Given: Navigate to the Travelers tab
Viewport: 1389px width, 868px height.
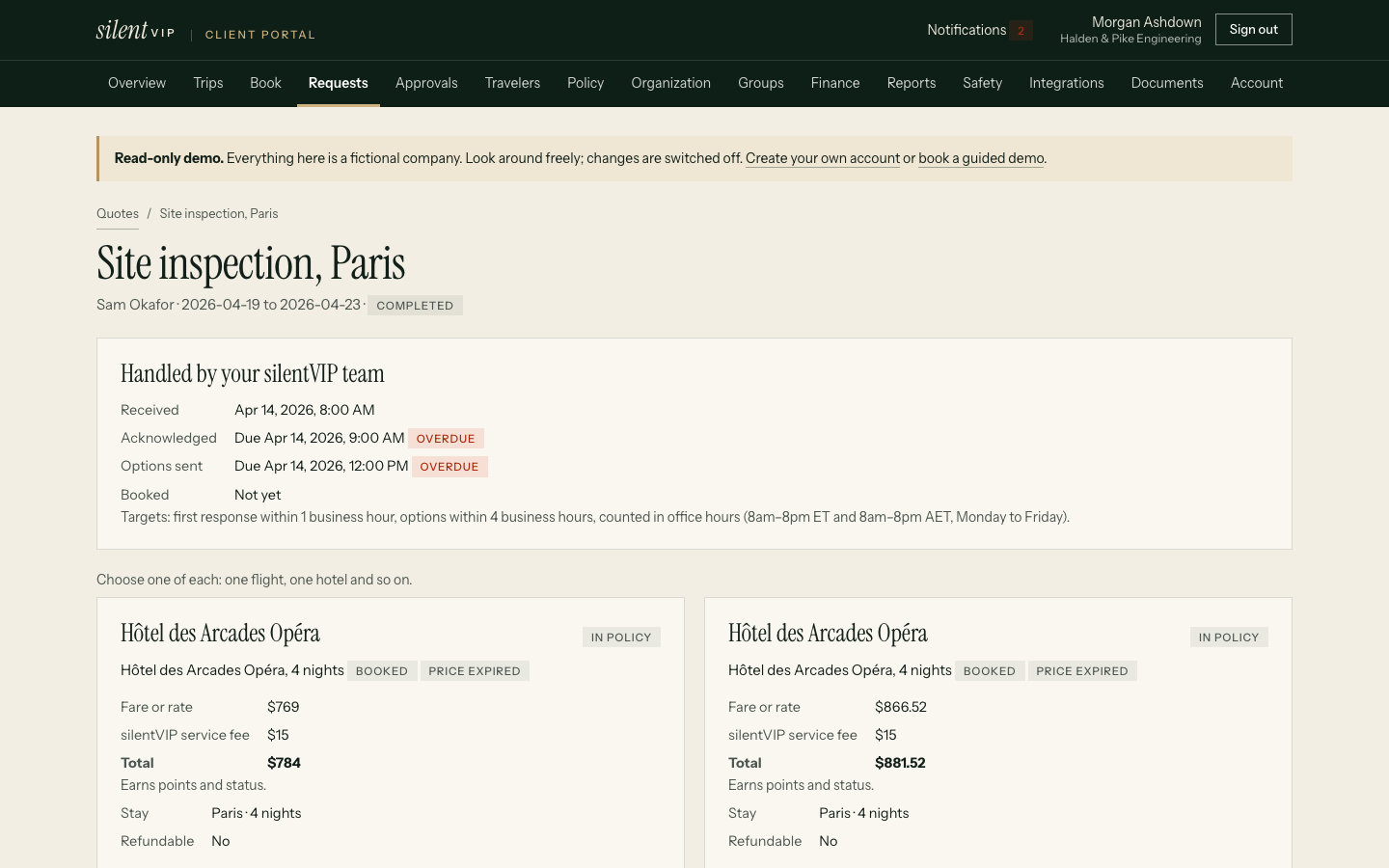Looking at the screenshot, I should point(512,83).
